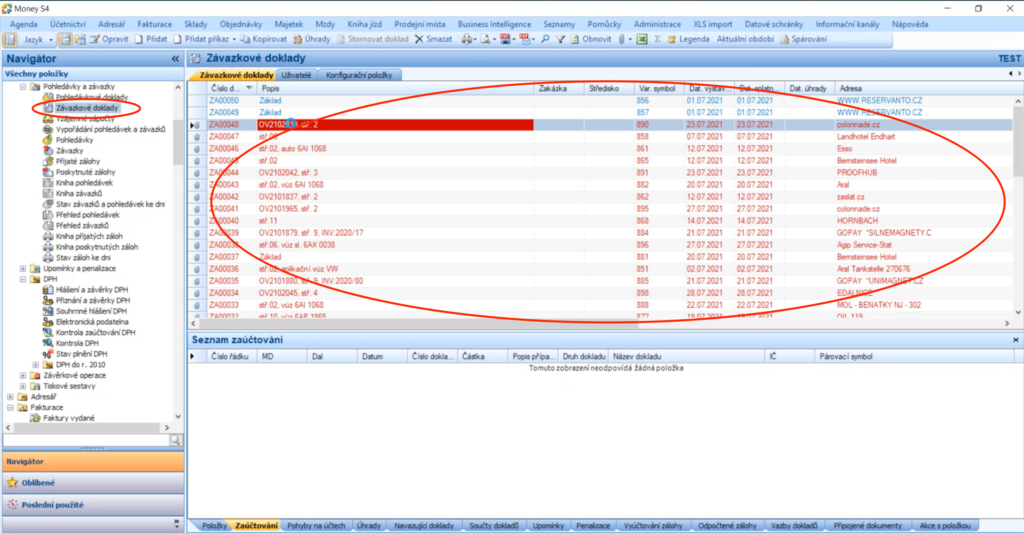Click the grid's horizontal scrollbar right arrow
Viewport: 1024px width, 533px height.
[x=1007, y=323]
